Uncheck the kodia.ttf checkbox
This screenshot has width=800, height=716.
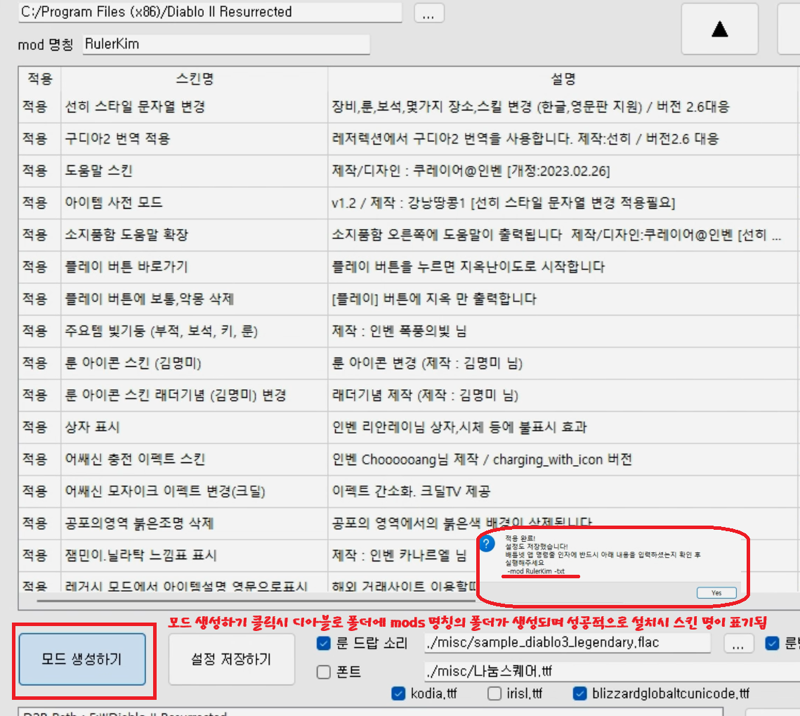[x=398, y=694]
